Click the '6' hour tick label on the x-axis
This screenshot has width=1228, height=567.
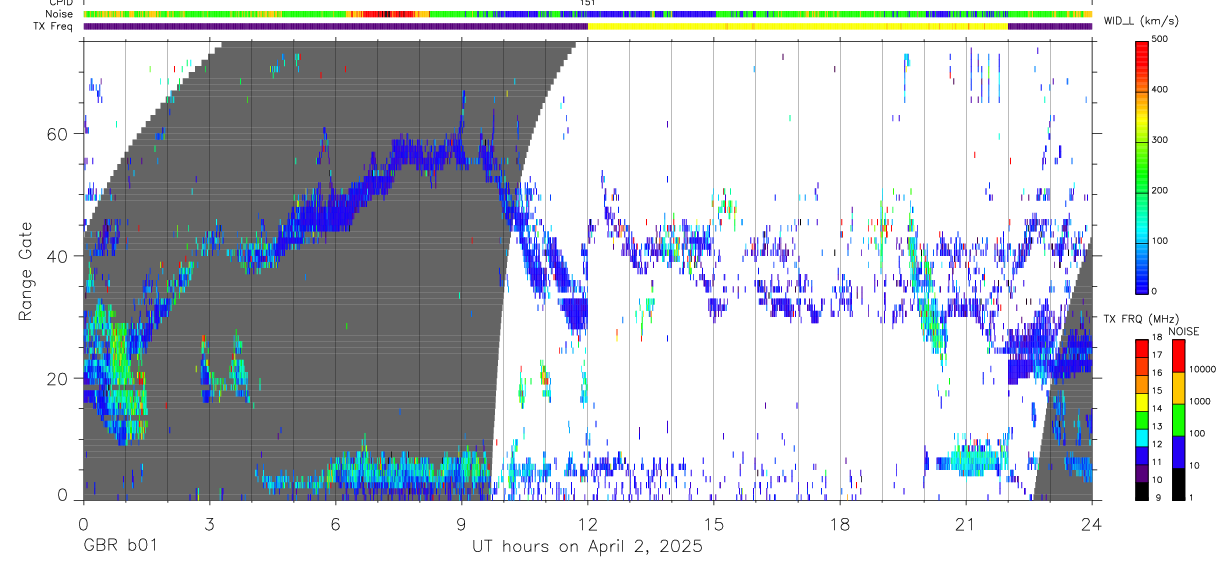[x=336, y=524]
